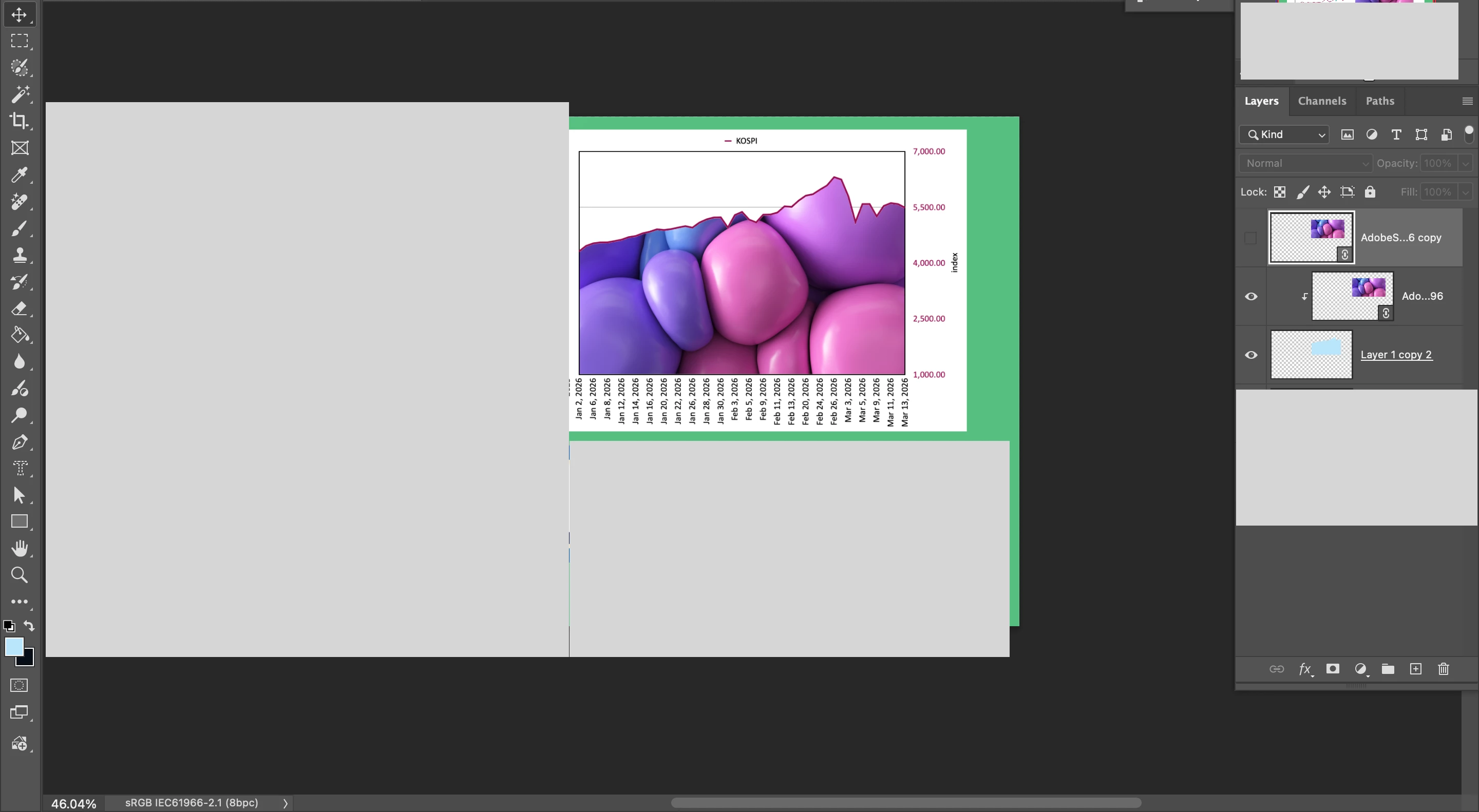Select the Crop tool

pyautogui.click(x=20, y=121)
